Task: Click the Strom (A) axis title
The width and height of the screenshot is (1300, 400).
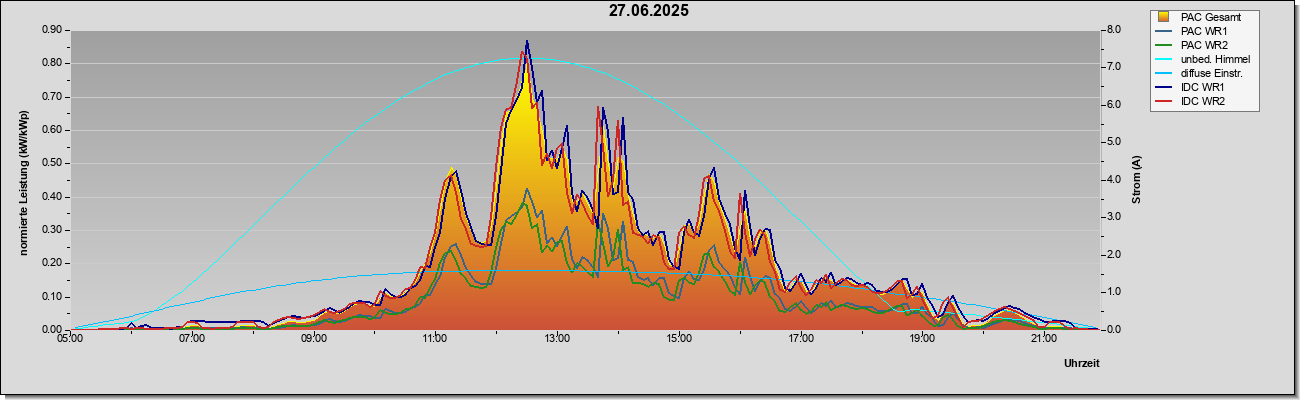Action: [x=1137, y=180]
